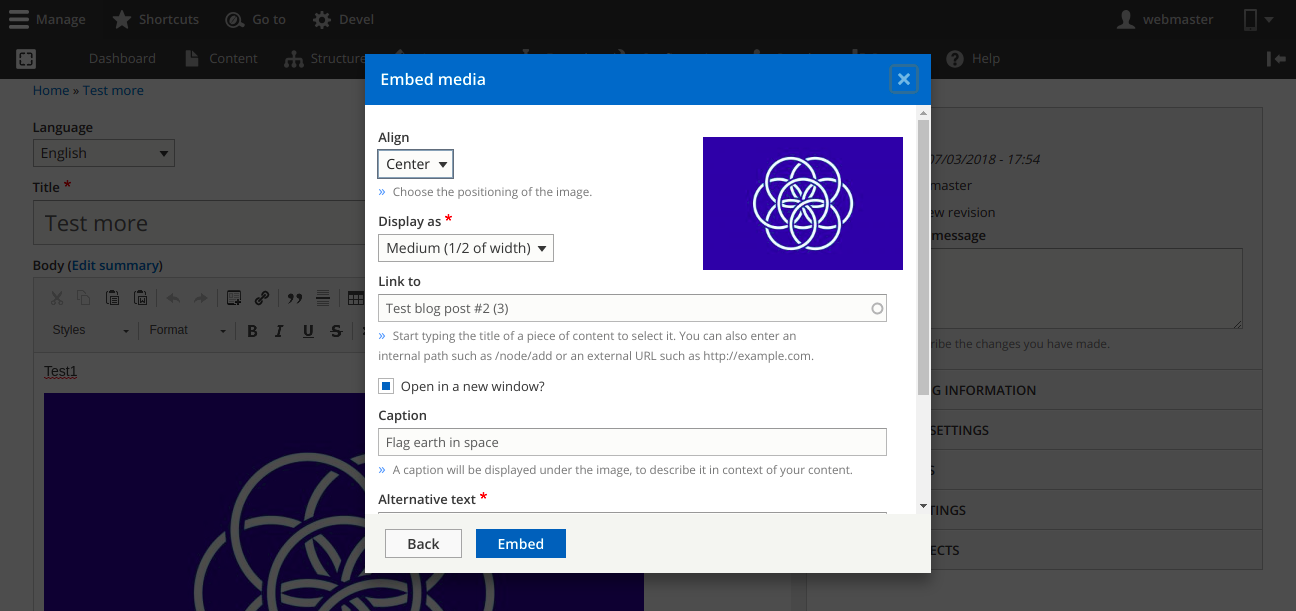The height and width of the screenshot is (611, 1296).
Task: Click the Back button in dialog
Action: tap(423, 544)
